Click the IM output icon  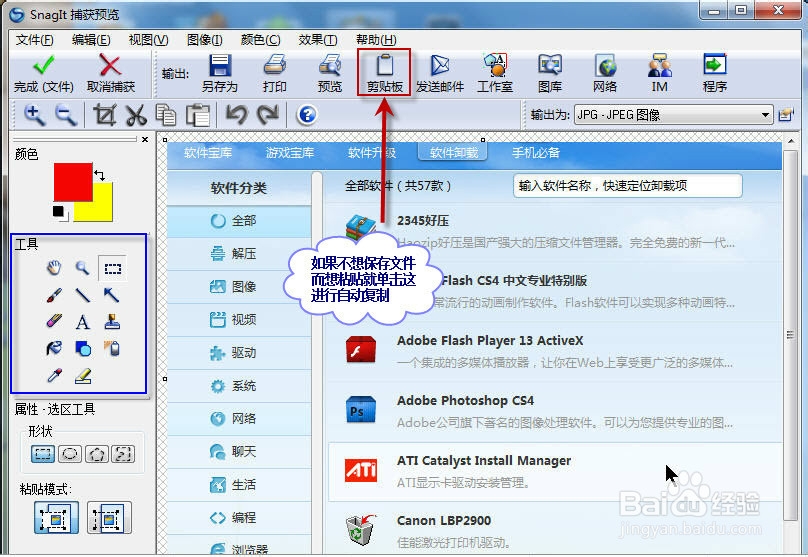point(660,65)
